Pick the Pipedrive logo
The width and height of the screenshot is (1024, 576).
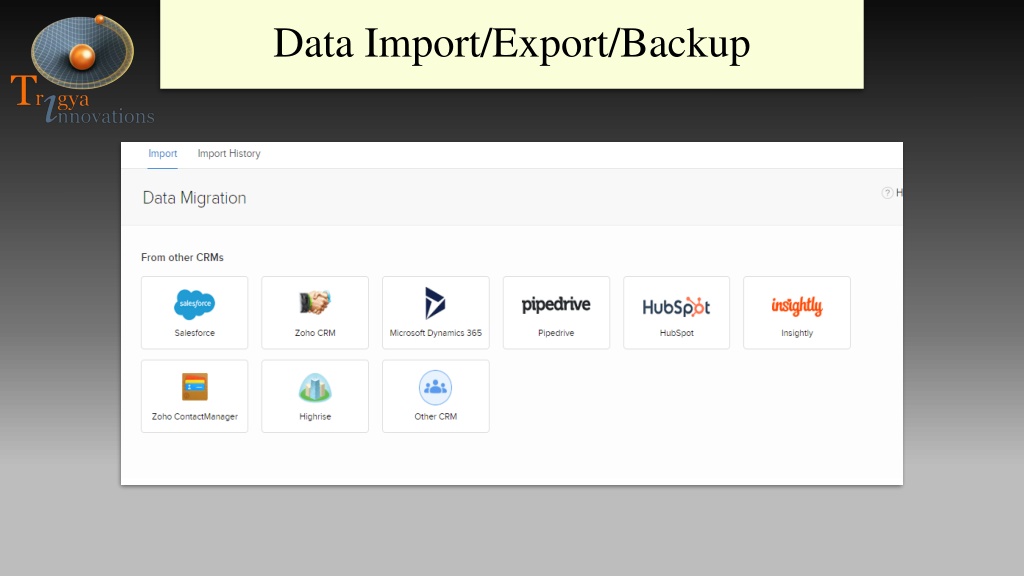(556, 305)
